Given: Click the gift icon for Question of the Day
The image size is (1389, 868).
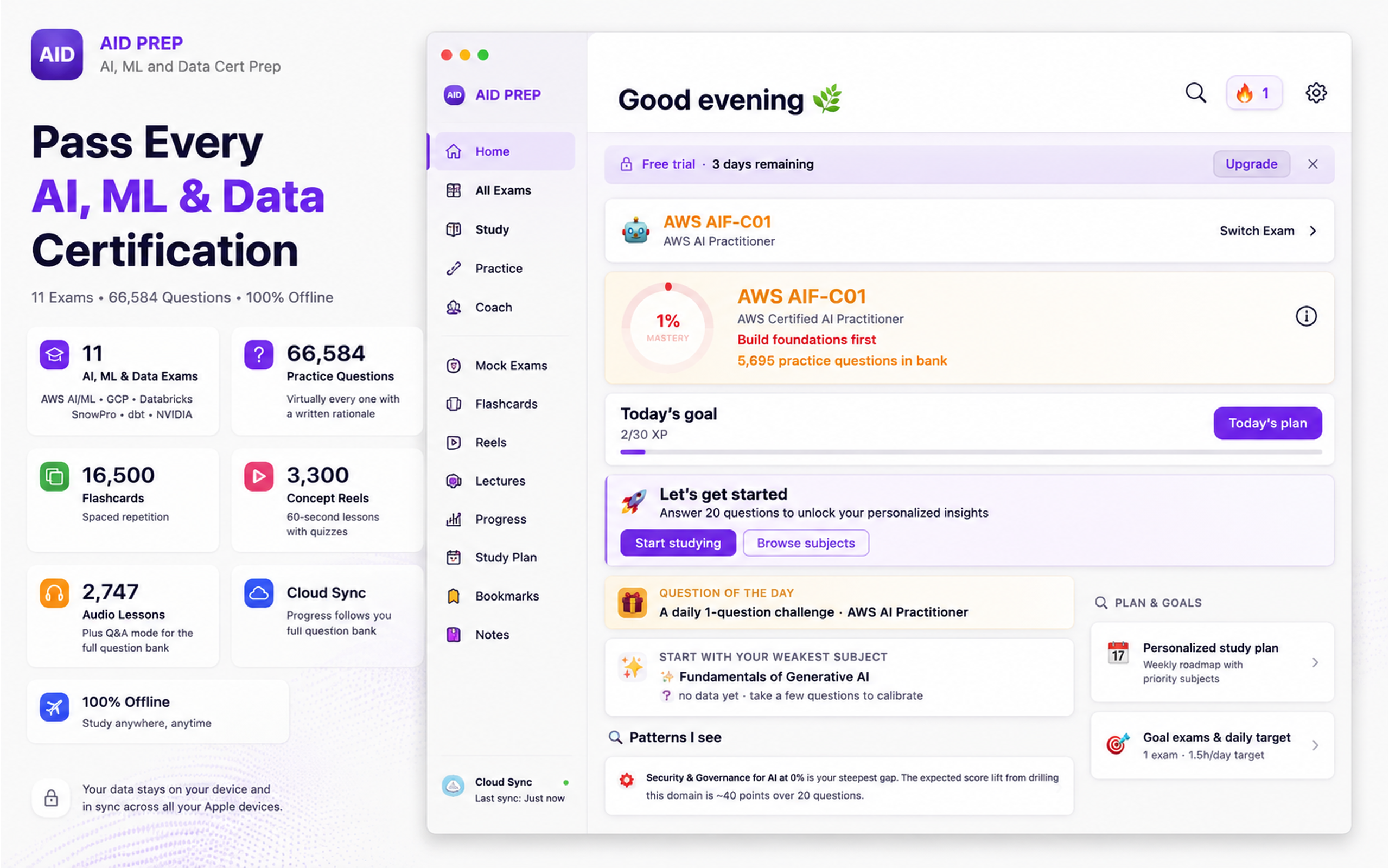Looking at the screenshot, I should coord(632,603).
